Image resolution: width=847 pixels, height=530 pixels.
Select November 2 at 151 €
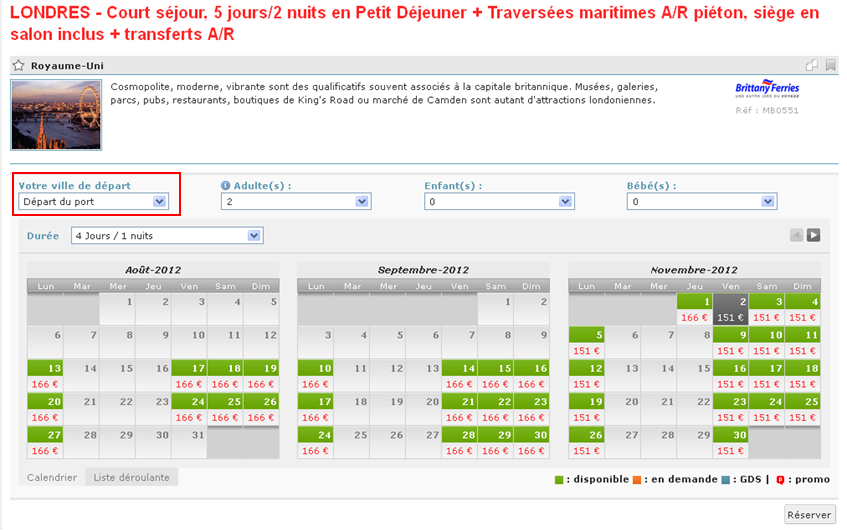pos(729,309)
